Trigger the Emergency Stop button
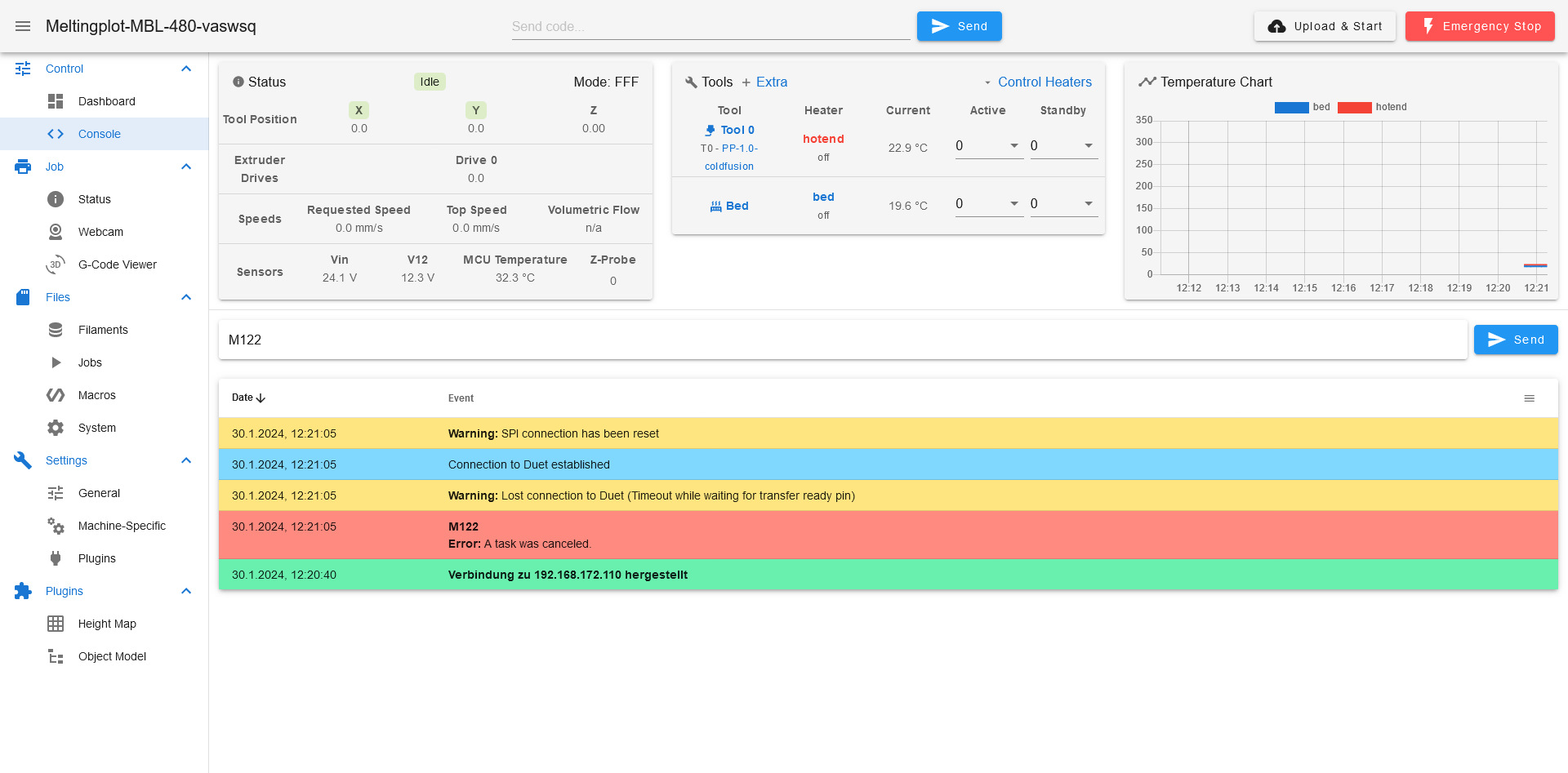 point(1480,26)
